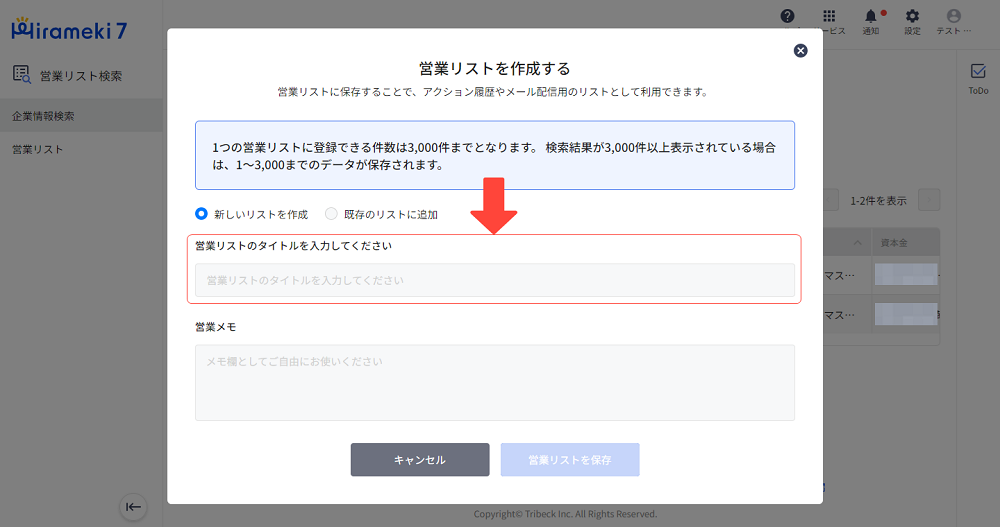Click the 営業リスト検索 sidebar icon
The width and height of the screenshot is (1000, 527).
pyautogui.click(x=22, y=75)
